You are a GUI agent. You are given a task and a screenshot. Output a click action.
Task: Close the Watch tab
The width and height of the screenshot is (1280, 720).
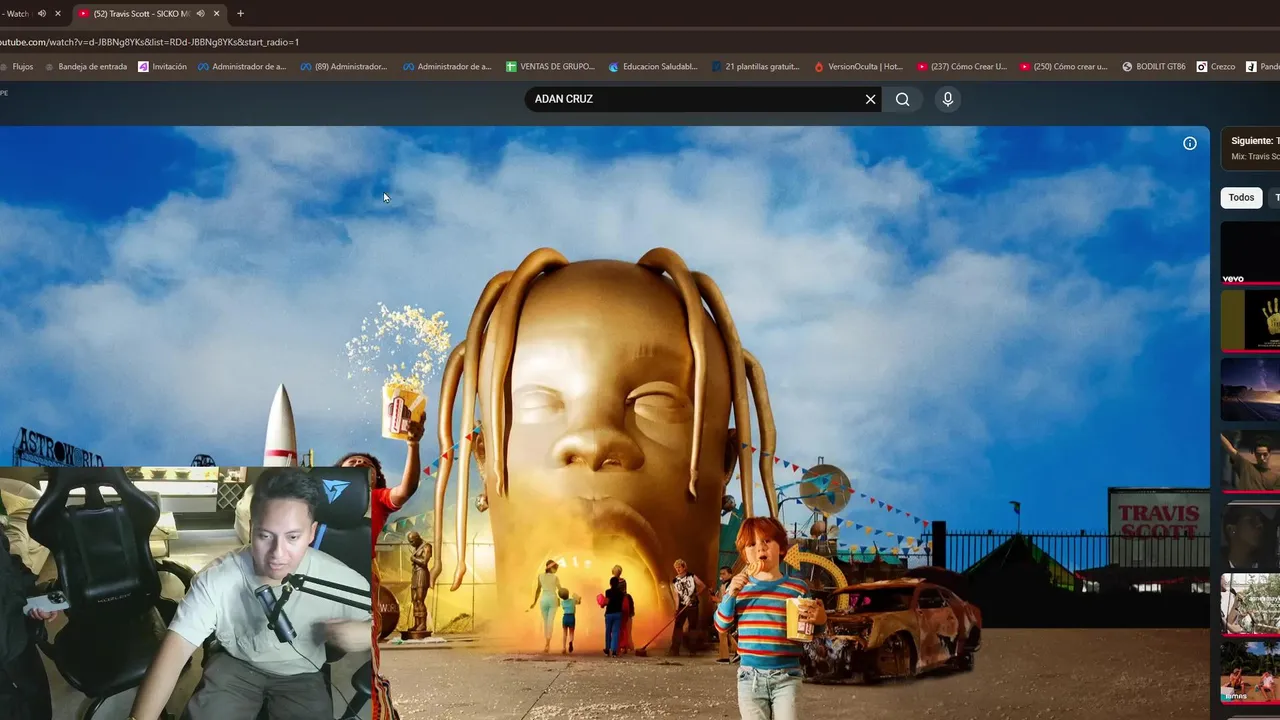click(57, 13)
